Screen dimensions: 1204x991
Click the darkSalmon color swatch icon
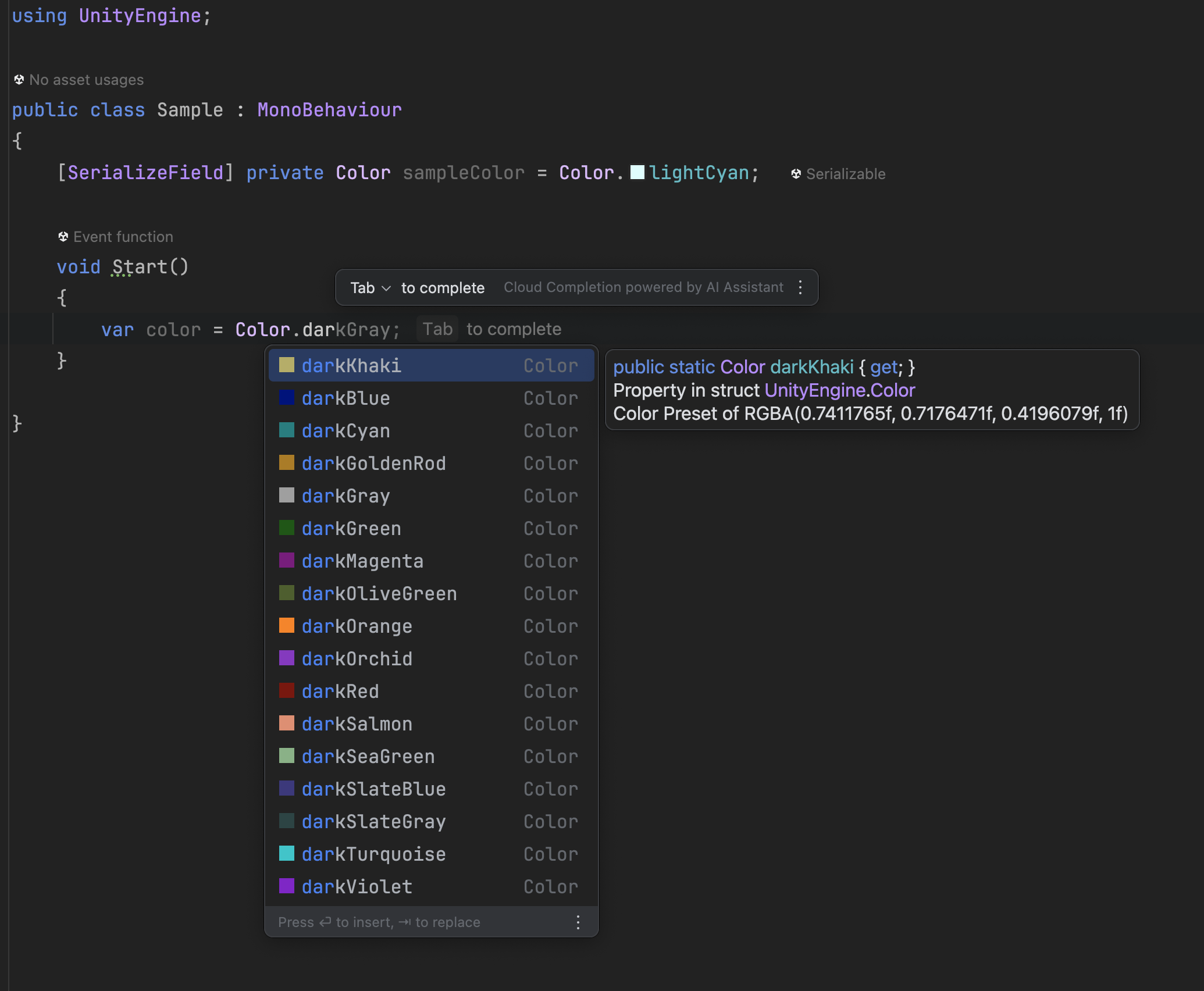pos(287,723)
